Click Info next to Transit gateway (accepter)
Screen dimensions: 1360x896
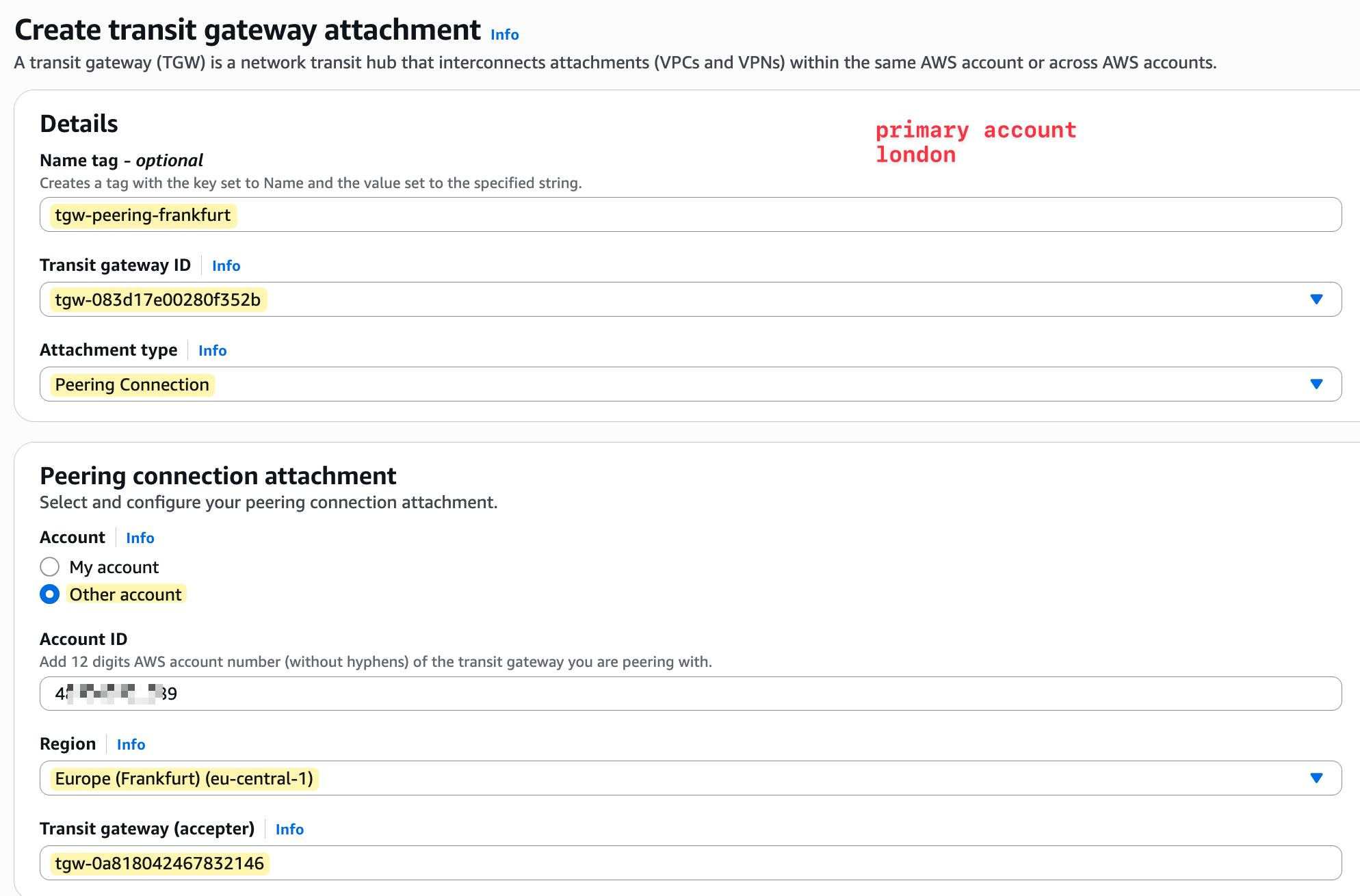pyautogui.click(x=289, y=829)
